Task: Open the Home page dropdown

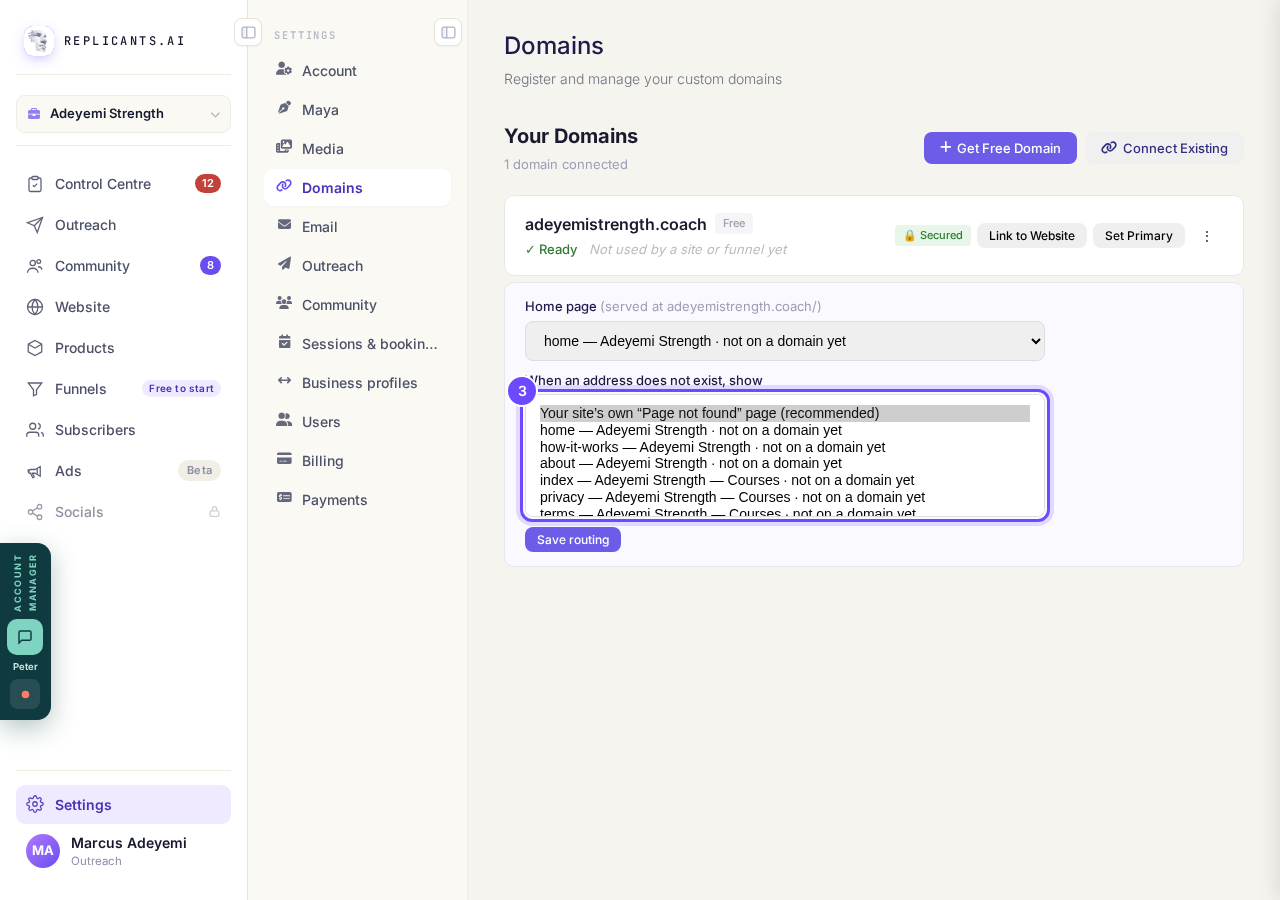Action: click(785, 341)
